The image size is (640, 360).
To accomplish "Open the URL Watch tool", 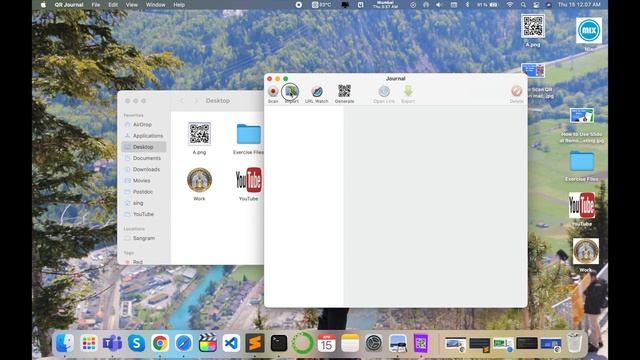I will pyautogui.click(x=317, y=93).
